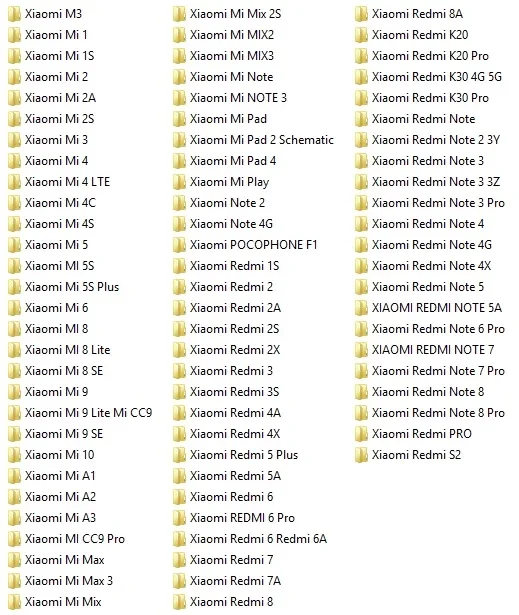Image resolution: width=519 pixels, height=615 pixels.
Task: Click the folder icon for Xiaomi Redmi Note 8 Pro
Action: pos(361,413)
